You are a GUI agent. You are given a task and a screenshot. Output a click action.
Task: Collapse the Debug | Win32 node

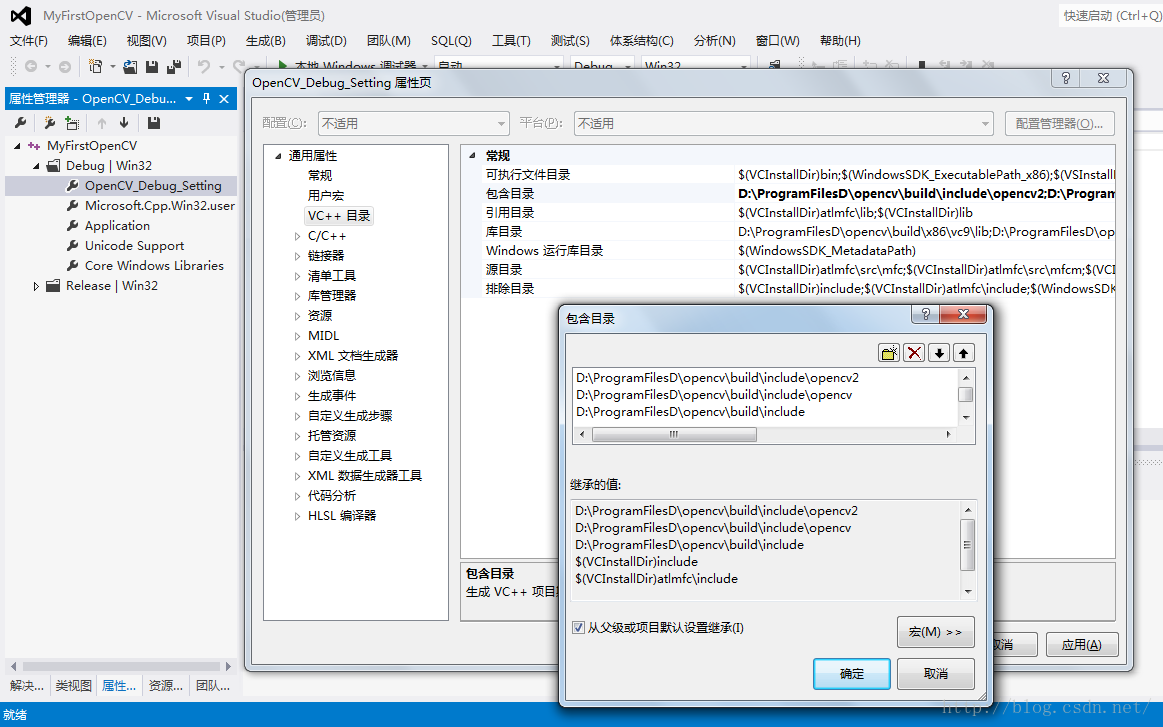pyautogui.click(x=36, y=165)
